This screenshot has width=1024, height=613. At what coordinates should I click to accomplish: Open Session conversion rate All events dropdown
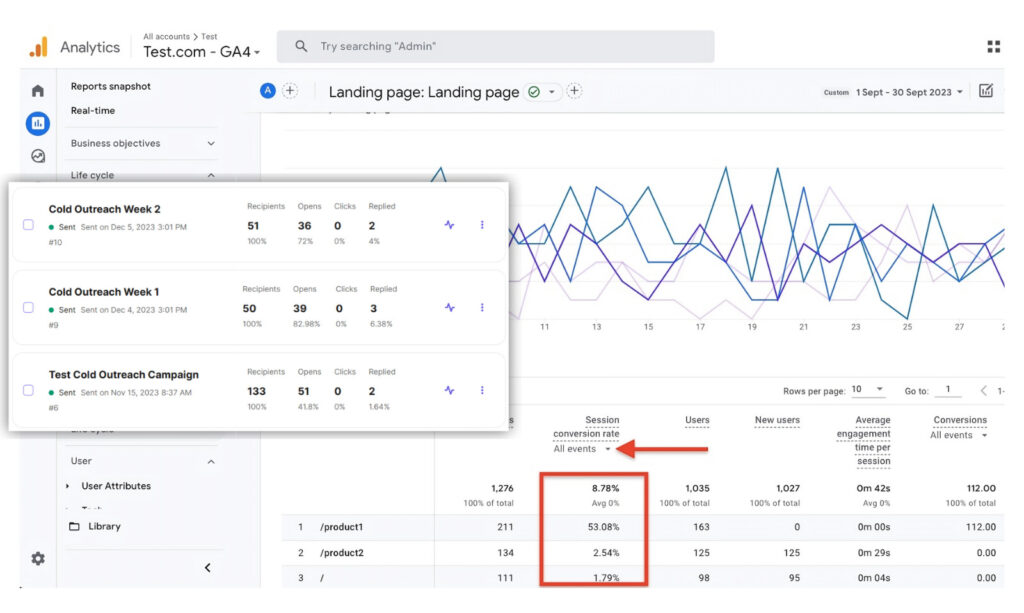click(582, 449)
